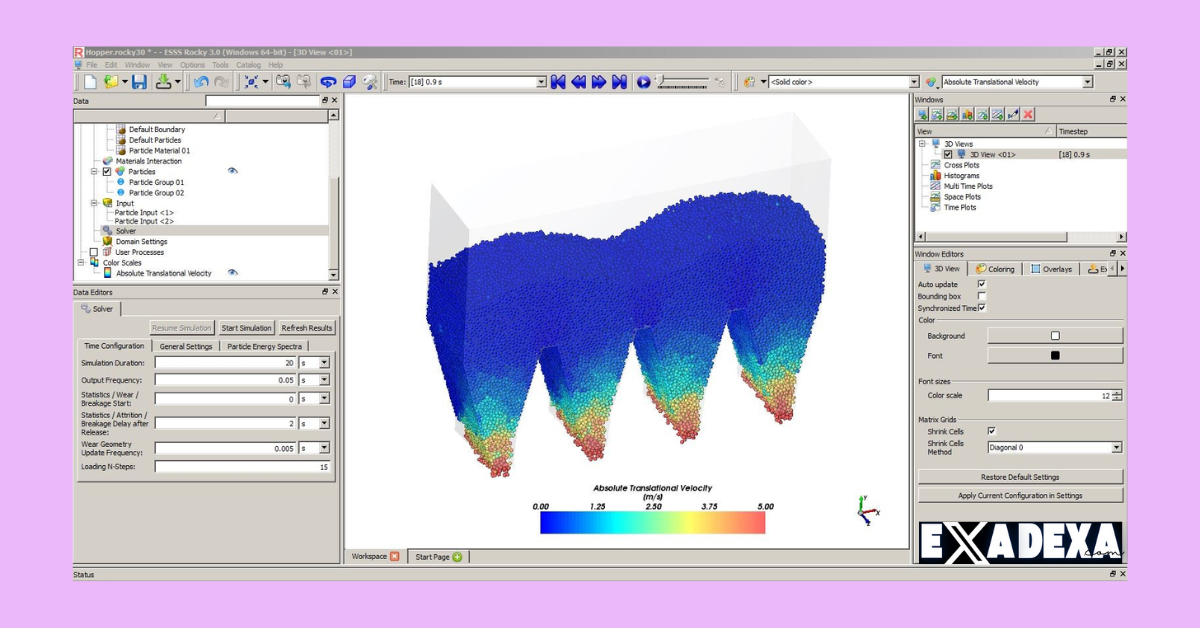Click the blue 3D cube view icon
Screen dimensions: 1200x628
(349, 82)
